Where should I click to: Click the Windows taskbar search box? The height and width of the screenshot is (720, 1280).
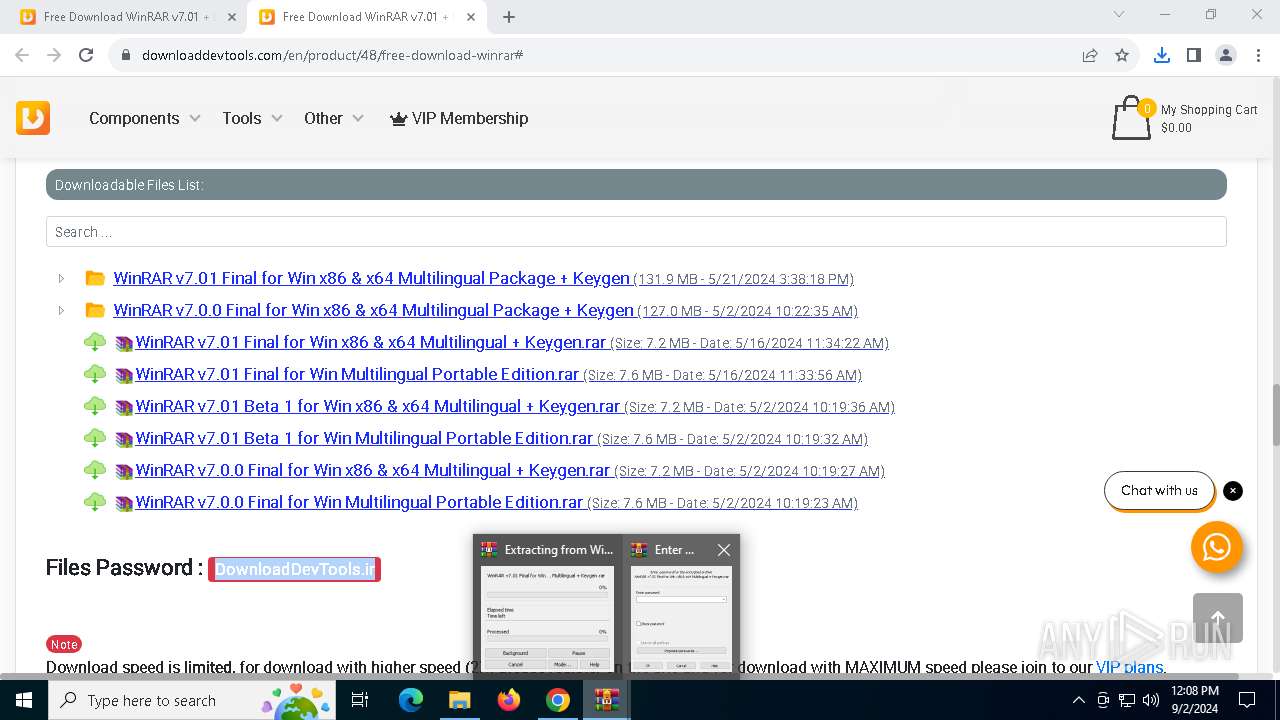pos(193,700)
